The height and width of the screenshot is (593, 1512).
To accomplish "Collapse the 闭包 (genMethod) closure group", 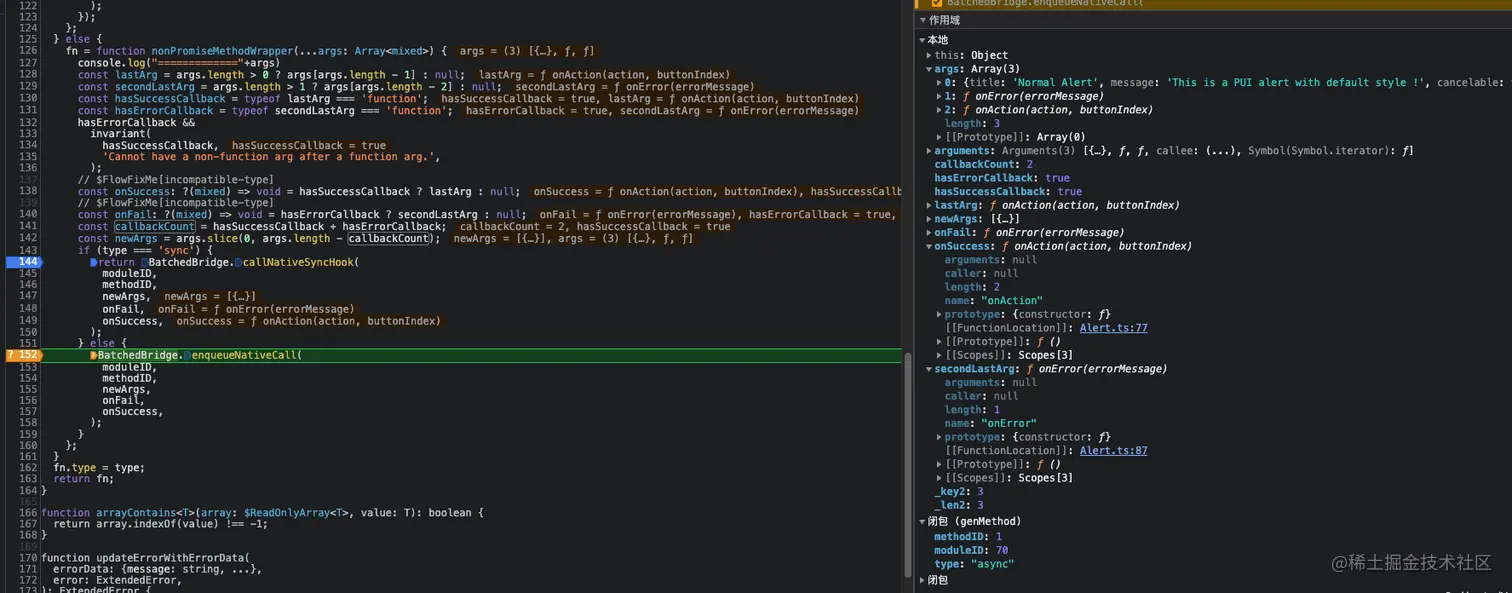I will pos(923,521).
